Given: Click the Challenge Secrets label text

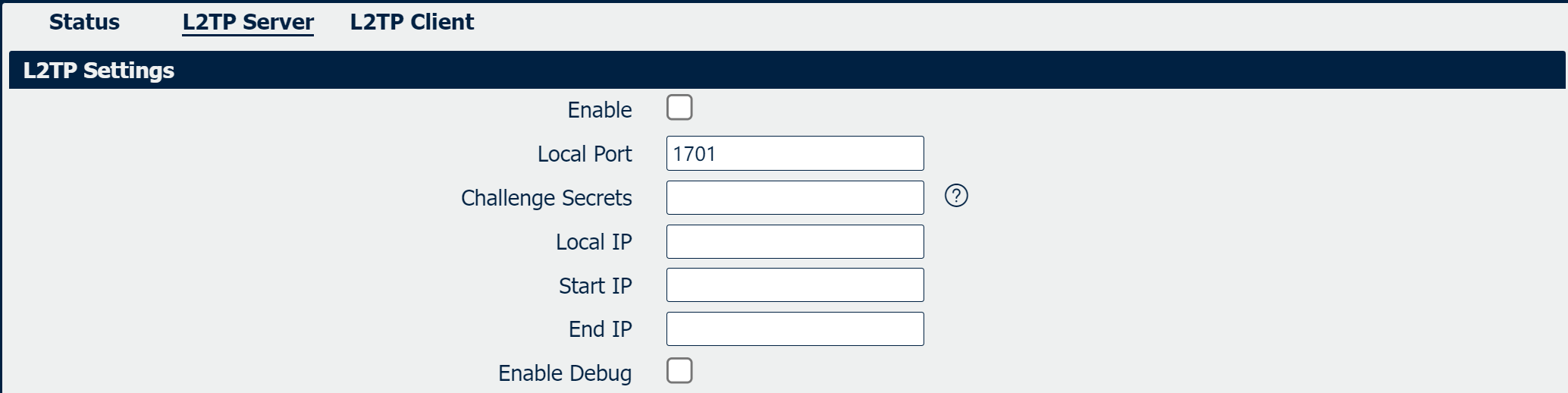Looking at the screenshot, I should click(x=546, y=198).
